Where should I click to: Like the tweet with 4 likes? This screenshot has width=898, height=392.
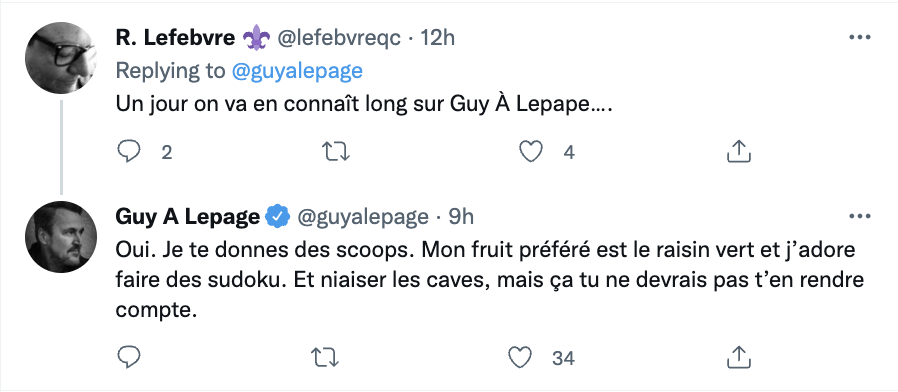pyautogui.click(x=530, y=152)
